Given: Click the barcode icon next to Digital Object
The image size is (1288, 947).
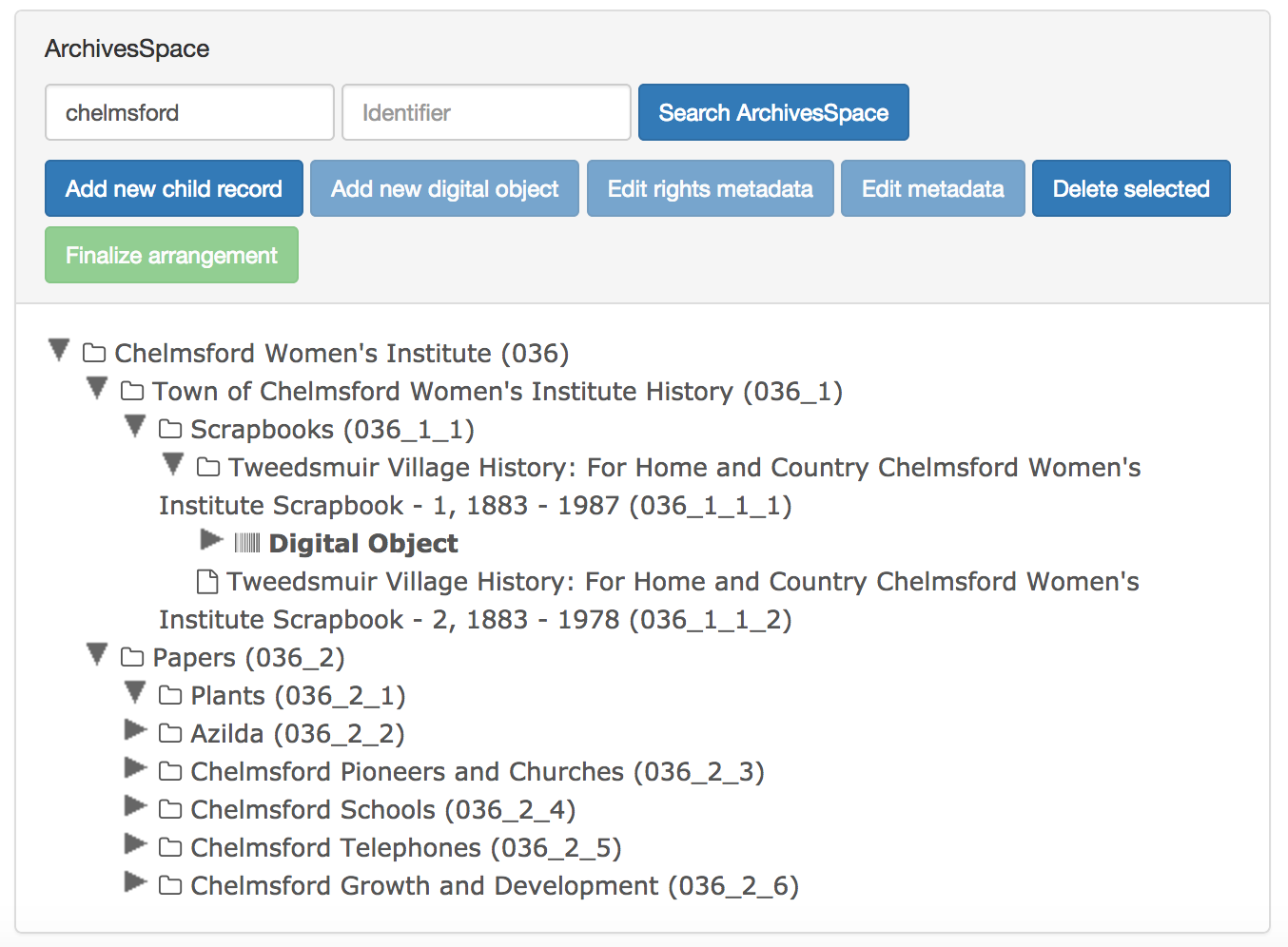Looking at the screenshot, I should [x=246, y=544].
